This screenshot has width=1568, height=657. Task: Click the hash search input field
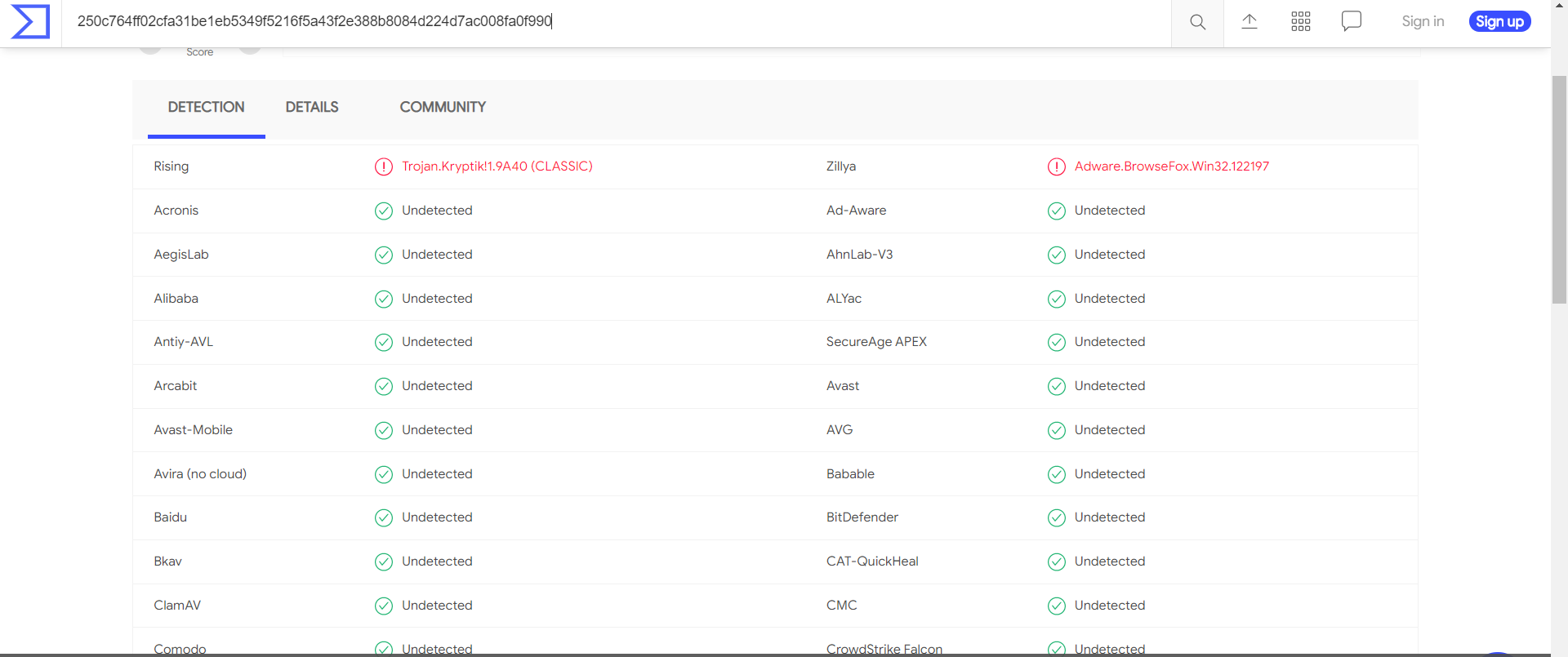pyautogui.click(x=616, y=21)
